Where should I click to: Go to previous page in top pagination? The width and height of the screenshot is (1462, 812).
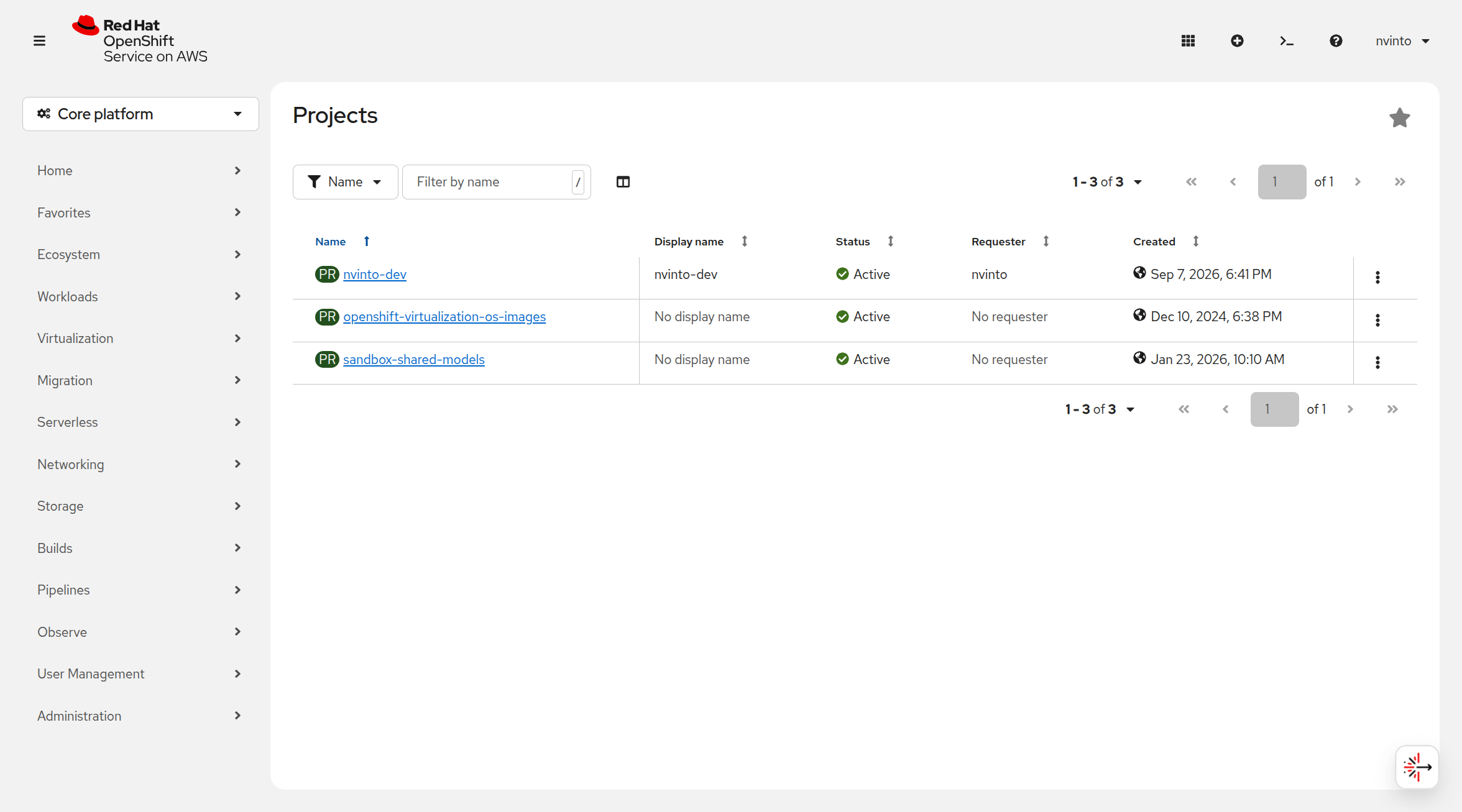pyautogui.click(x=1233, y=182)
